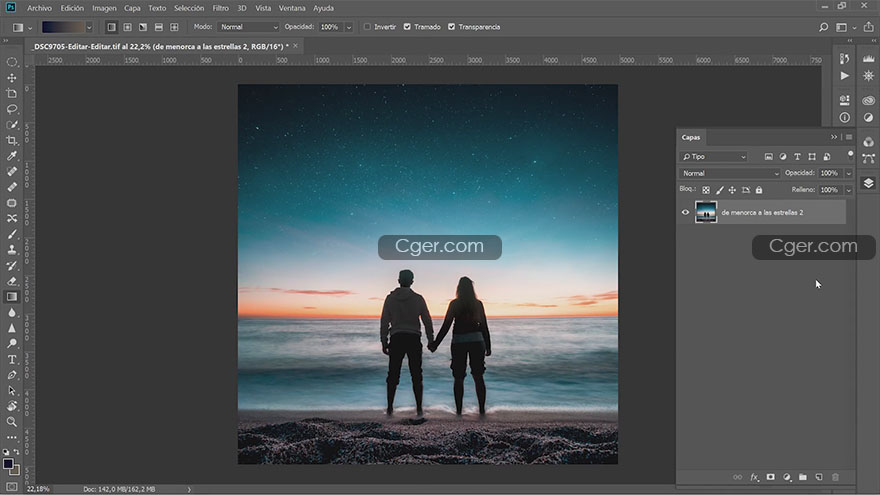Collapse the Capas panel with double arrows
This screenshot has width=880, height=495.
point(834,137)
